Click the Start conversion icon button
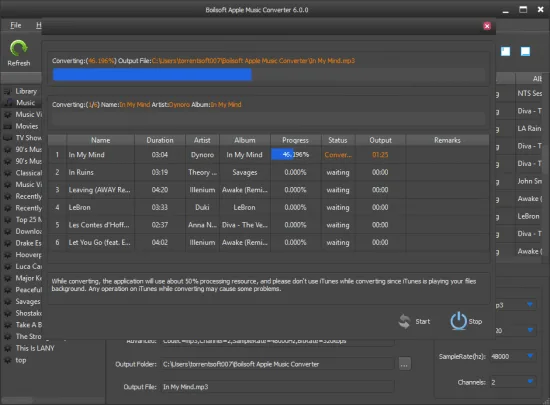 tap(404, 321)
